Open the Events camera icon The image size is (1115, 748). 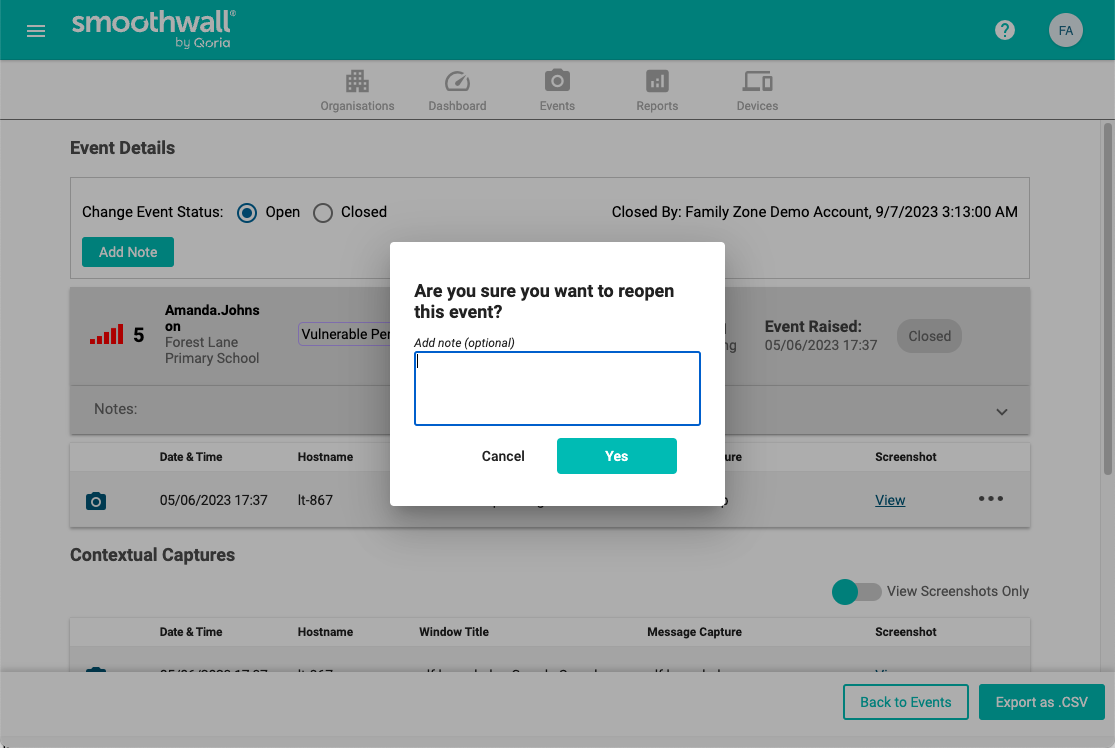click(x=557, y=81)
